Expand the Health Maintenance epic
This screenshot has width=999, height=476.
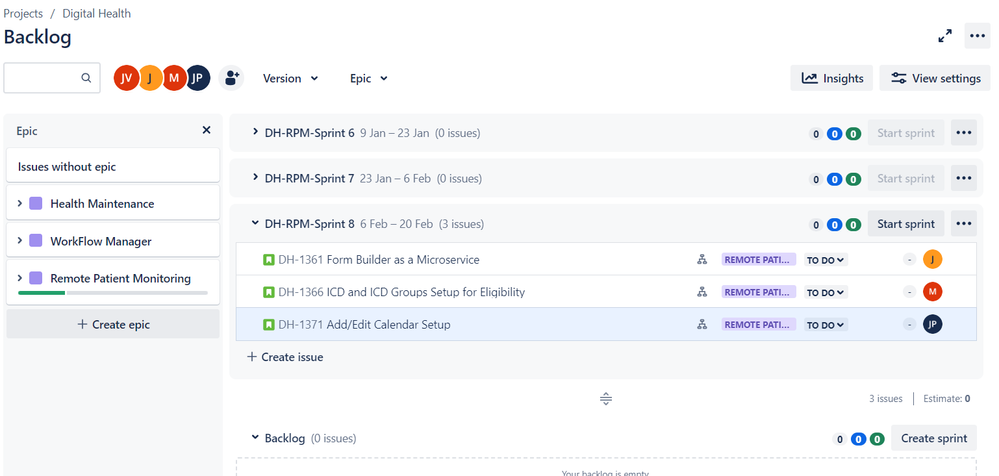coord(20,203)
